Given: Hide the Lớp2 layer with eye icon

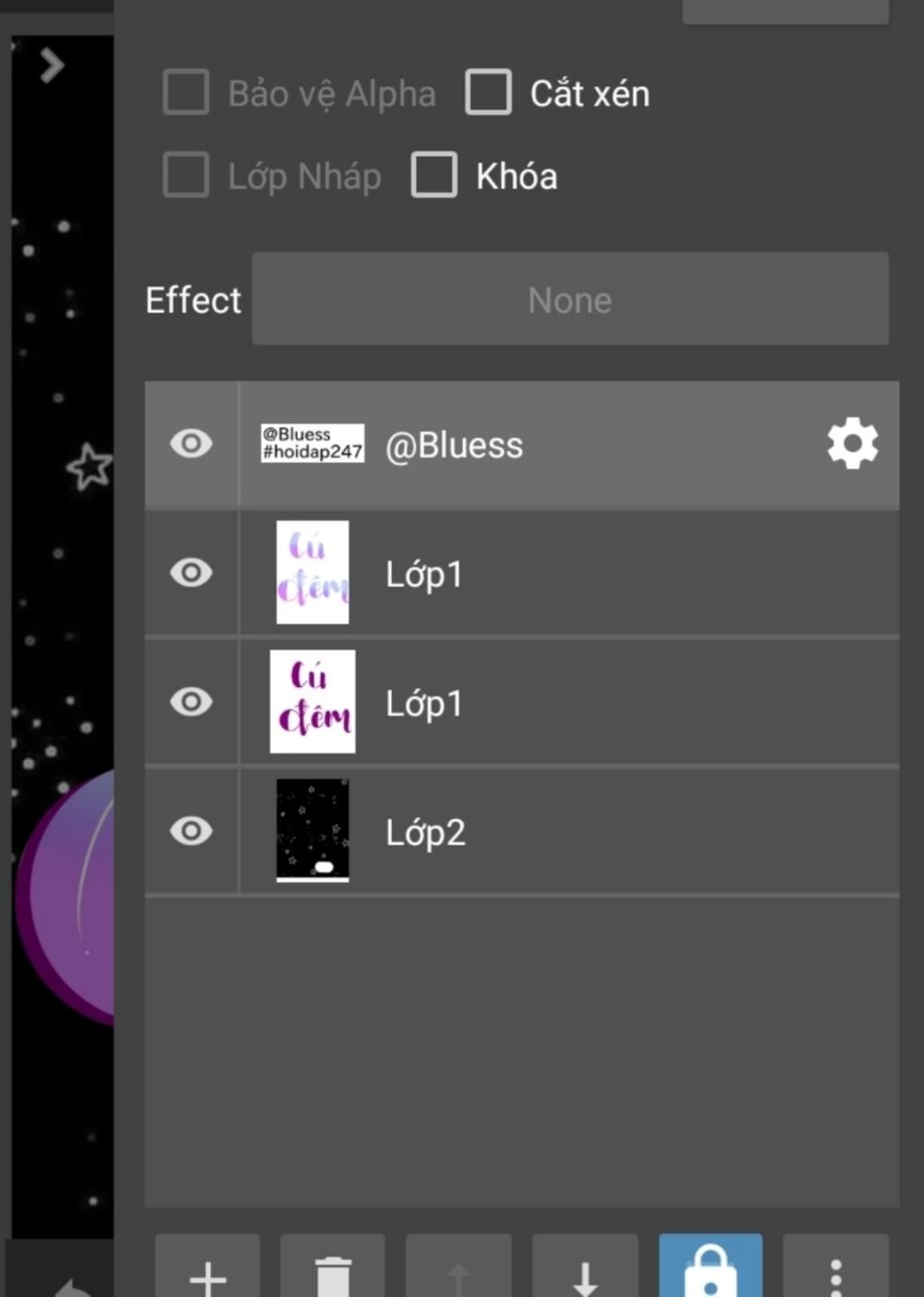Looking at the screenshot, I should point(191,830).
